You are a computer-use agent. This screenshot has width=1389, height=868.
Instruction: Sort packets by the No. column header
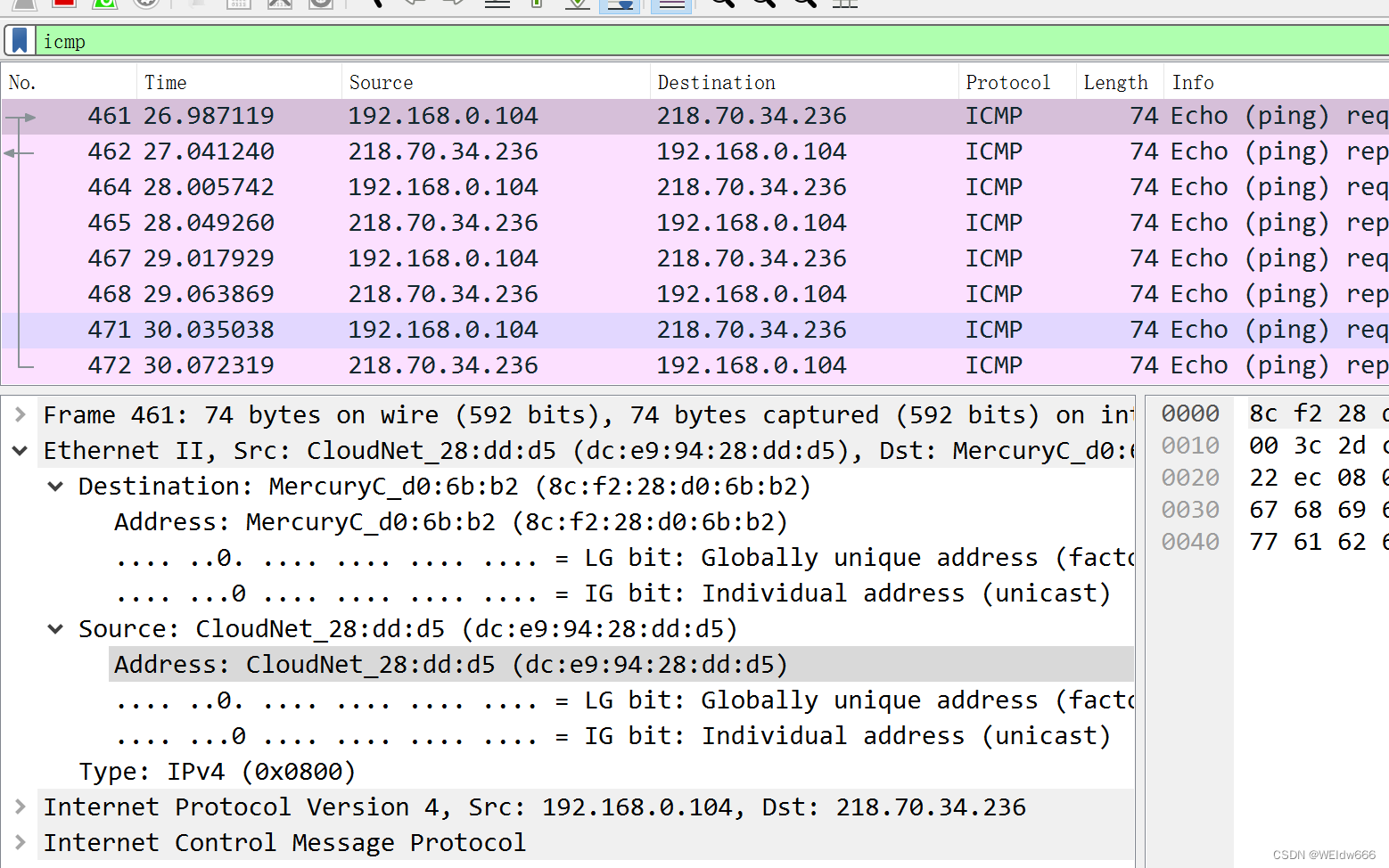[70, 83]
